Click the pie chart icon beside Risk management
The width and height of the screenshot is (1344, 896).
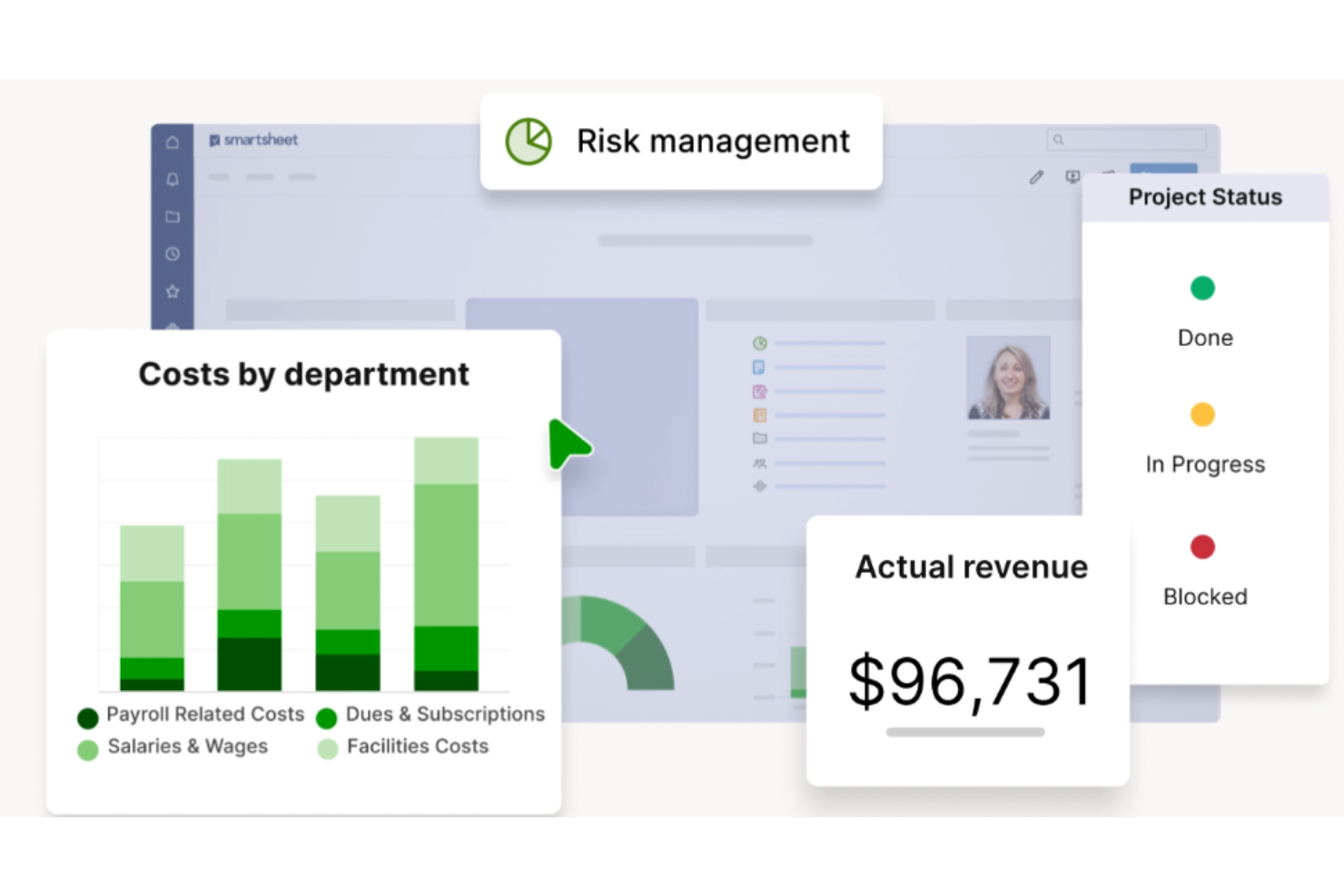point(528,141)
